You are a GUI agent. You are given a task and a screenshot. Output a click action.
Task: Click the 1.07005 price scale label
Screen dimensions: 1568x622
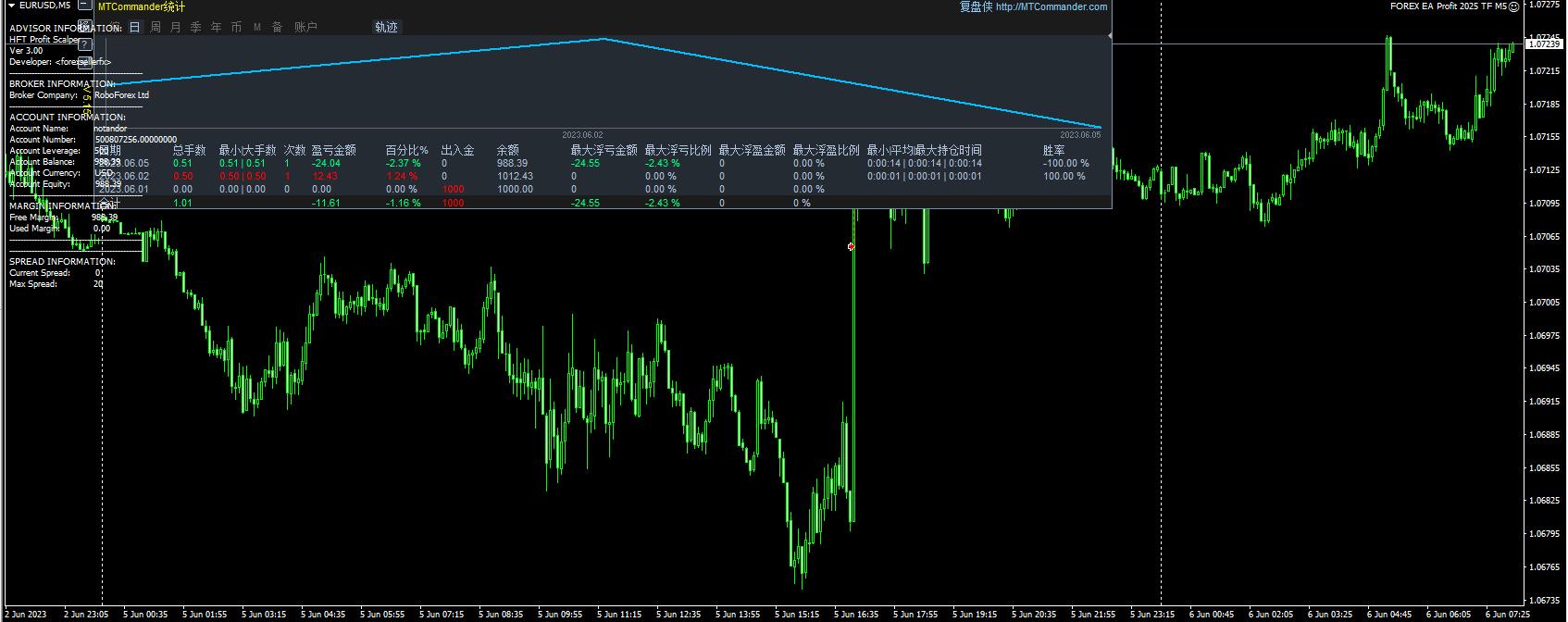[x=1544, y=303]
